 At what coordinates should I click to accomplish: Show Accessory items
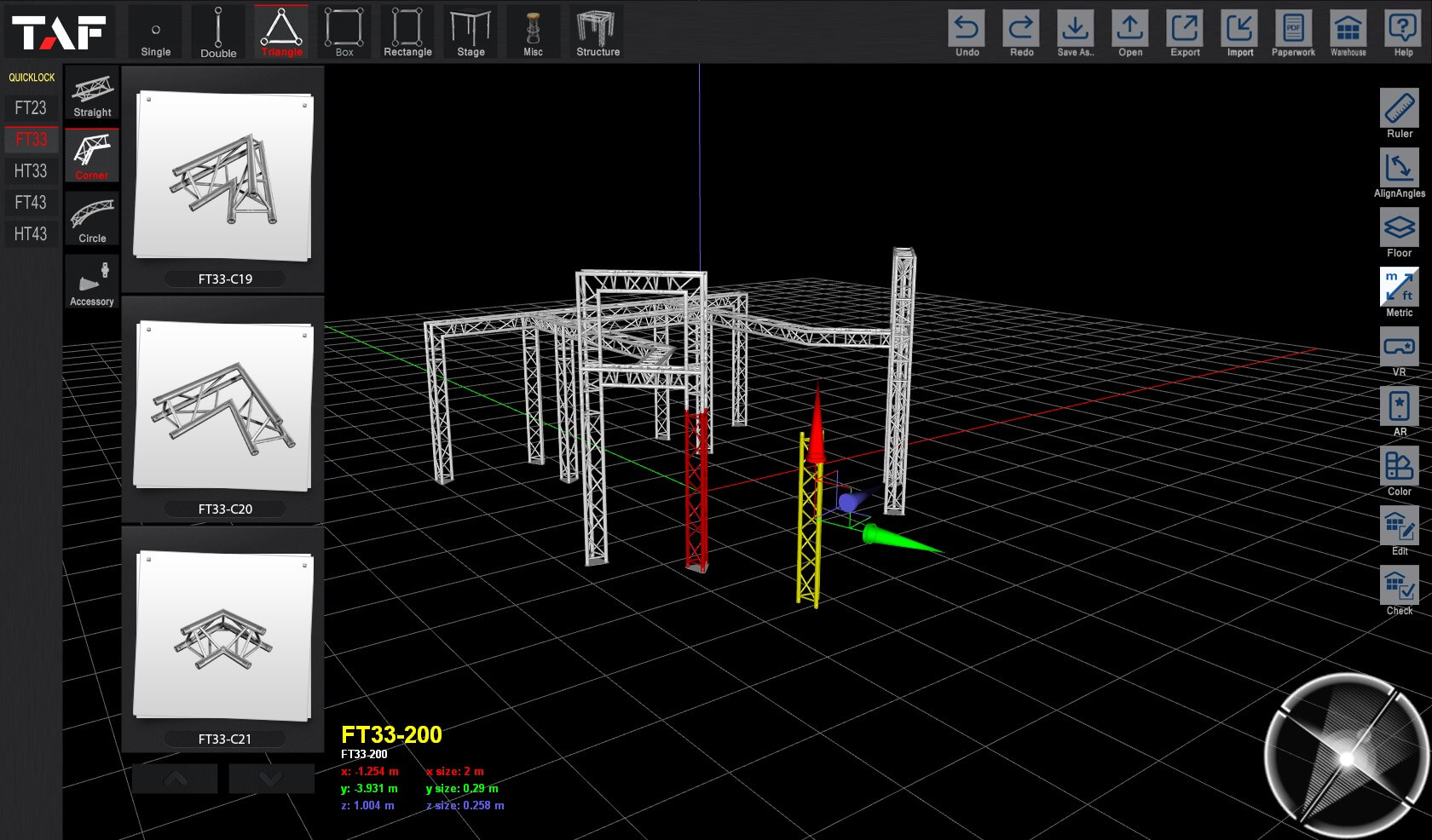[x=92, y=282]
